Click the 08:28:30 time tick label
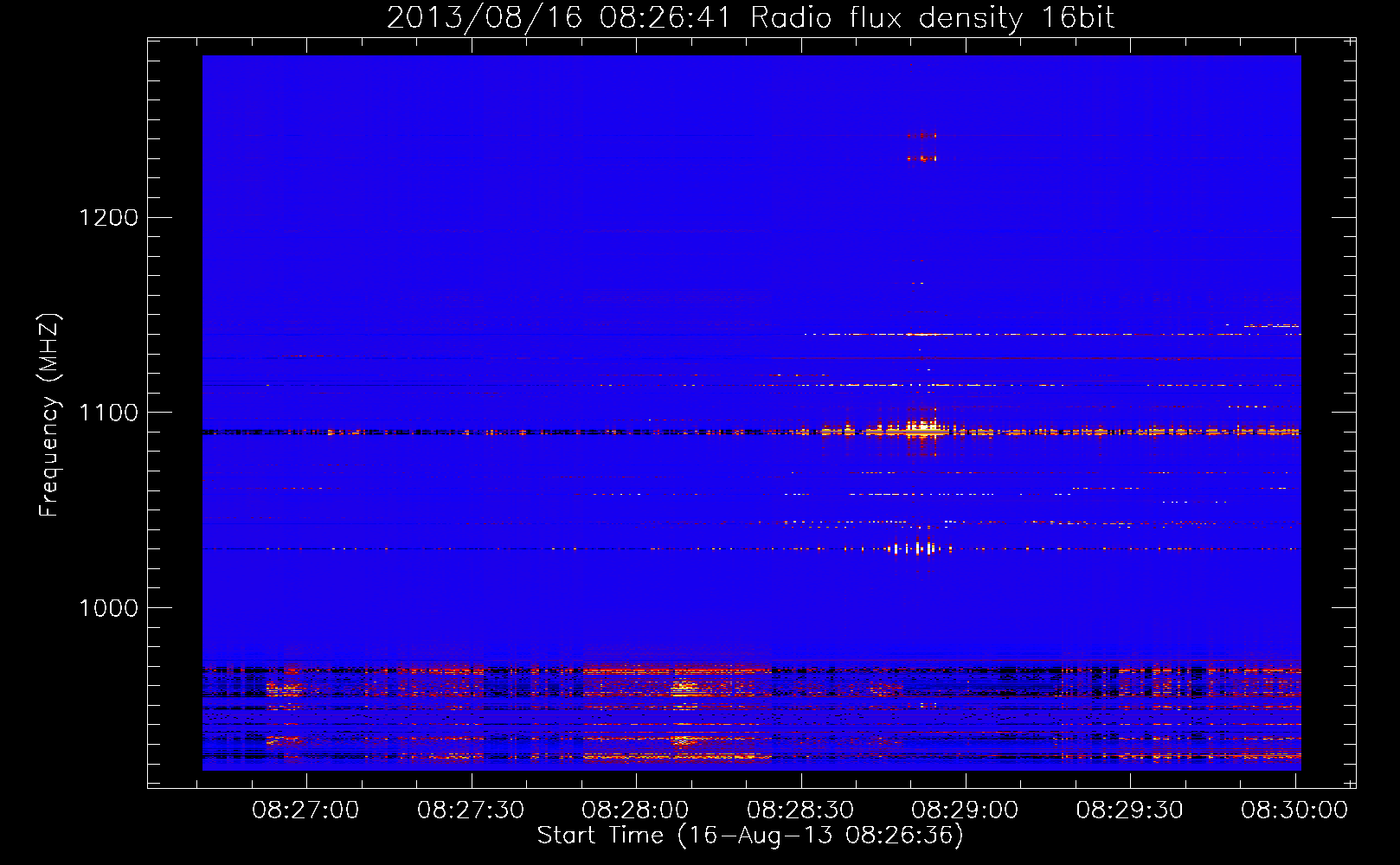Image resolution: width=1400 pixels, height=865 pixels. point(800,810)
